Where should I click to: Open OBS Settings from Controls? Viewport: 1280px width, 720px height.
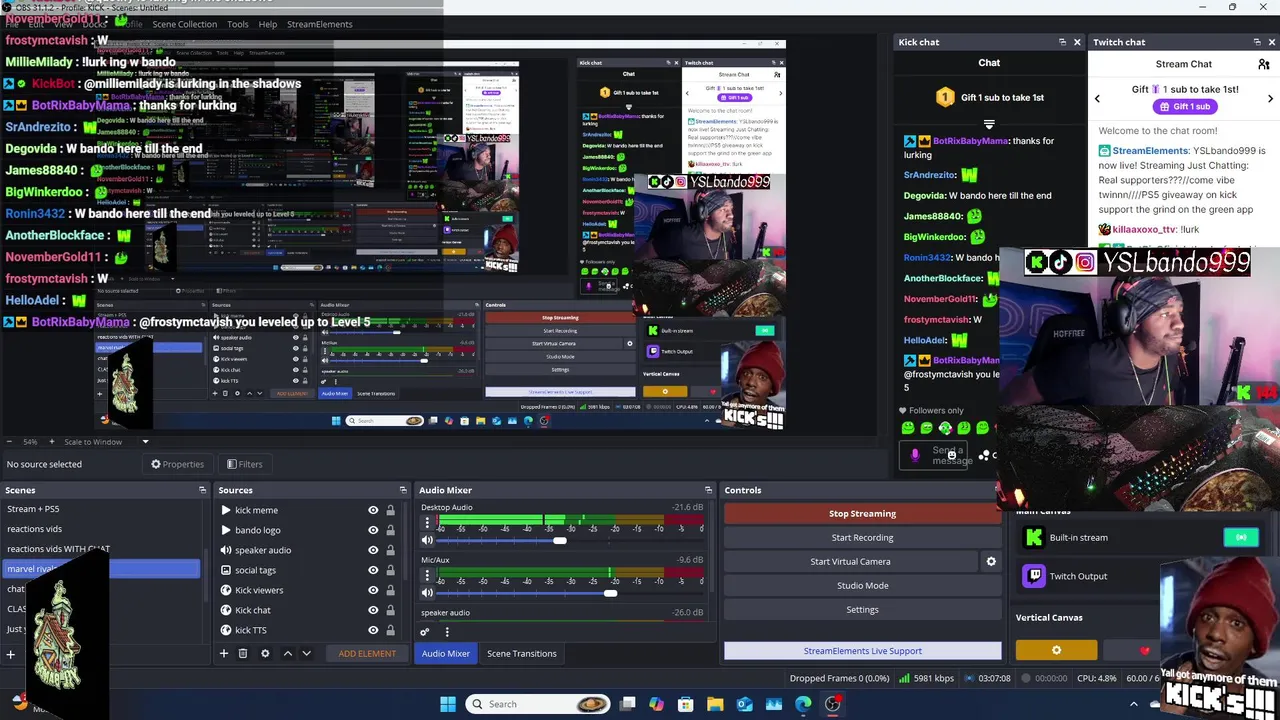click(862, 610)
